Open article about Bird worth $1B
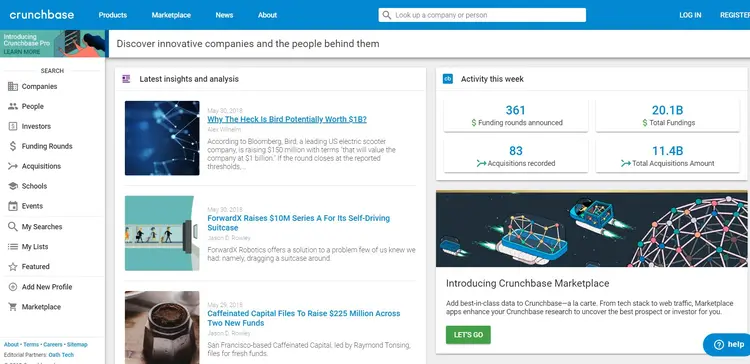Image resolution: width=750 pixels, height=364 pixels. [287, 120]
